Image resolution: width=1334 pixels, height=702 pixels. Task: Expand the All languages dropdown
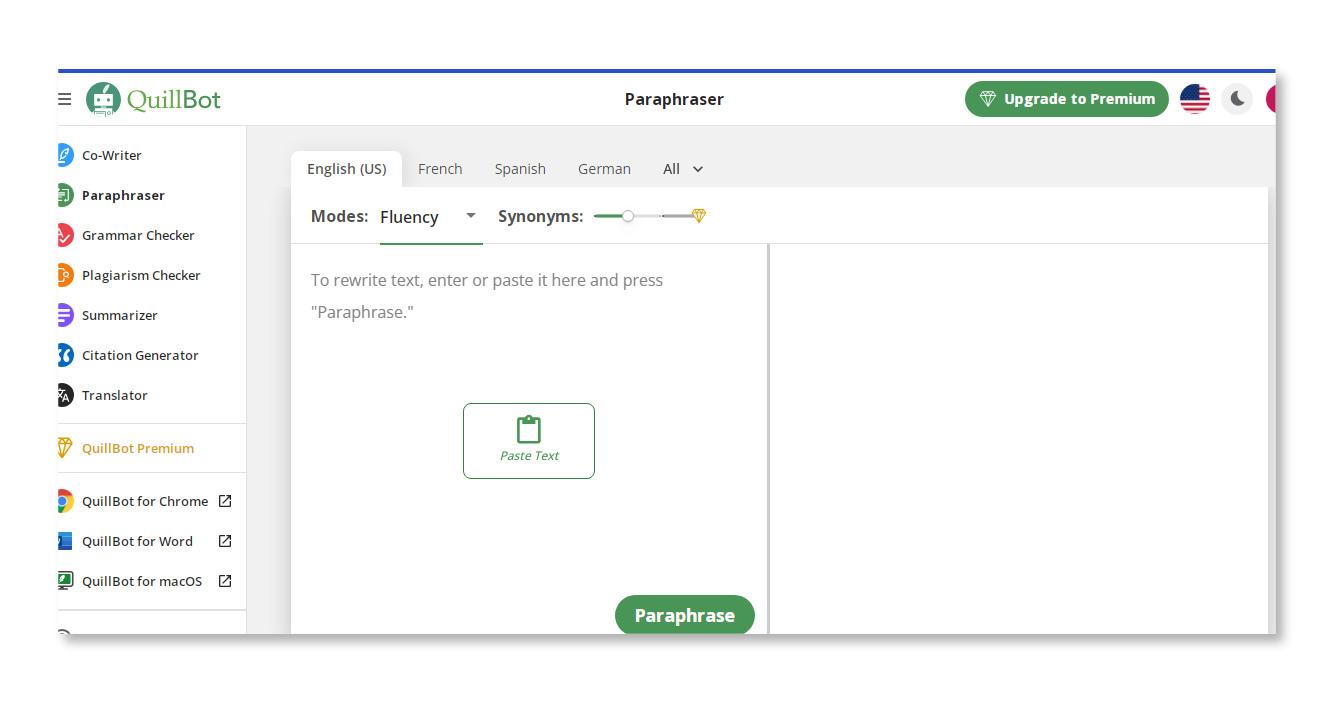tap(683, 169)
